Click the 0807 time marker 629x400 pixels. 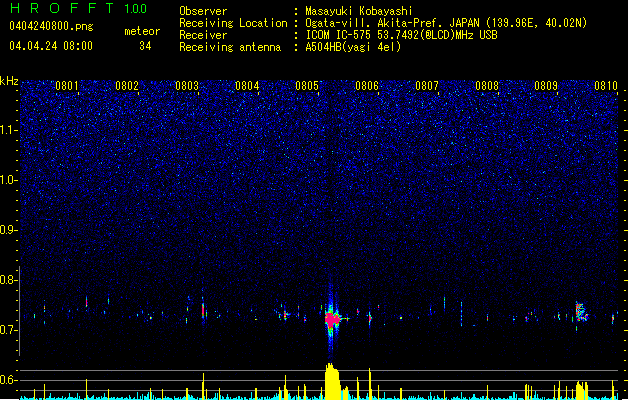pyautogui.click(x=427, y=86)
